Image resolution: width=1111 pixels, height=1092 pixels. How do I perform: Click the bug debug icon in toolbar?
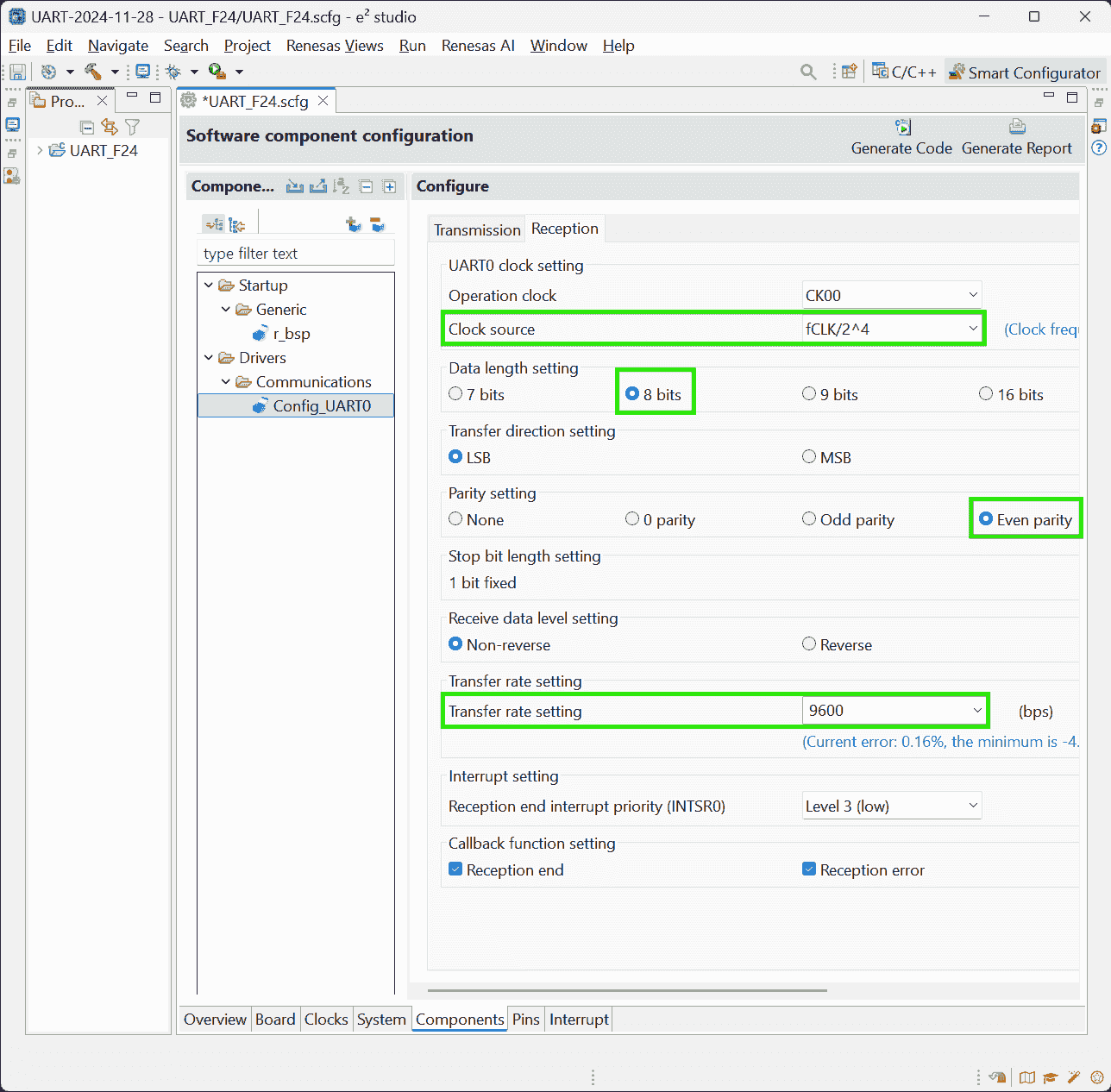point(173,72)
